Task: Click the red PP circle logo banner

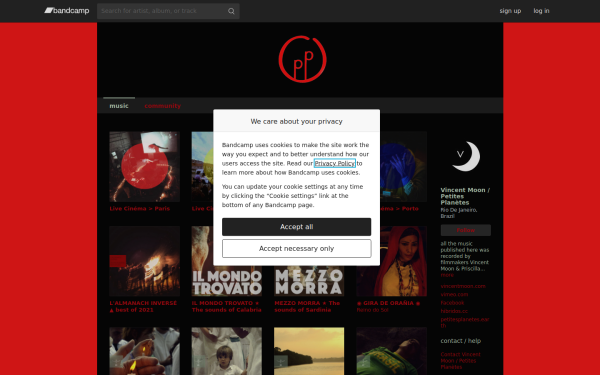Action: coord(302,59)
